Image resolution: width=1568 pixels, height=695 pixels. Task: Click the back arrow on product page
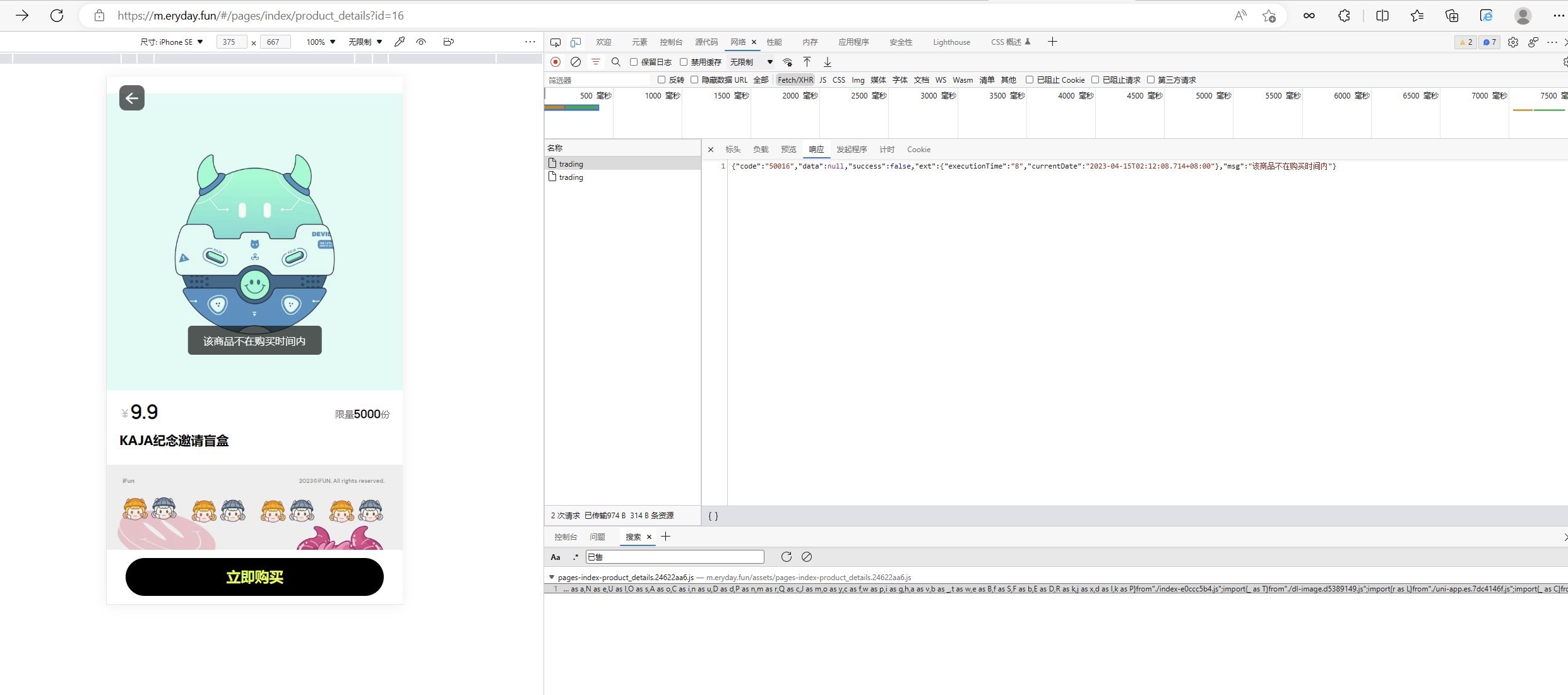(132, 98)
